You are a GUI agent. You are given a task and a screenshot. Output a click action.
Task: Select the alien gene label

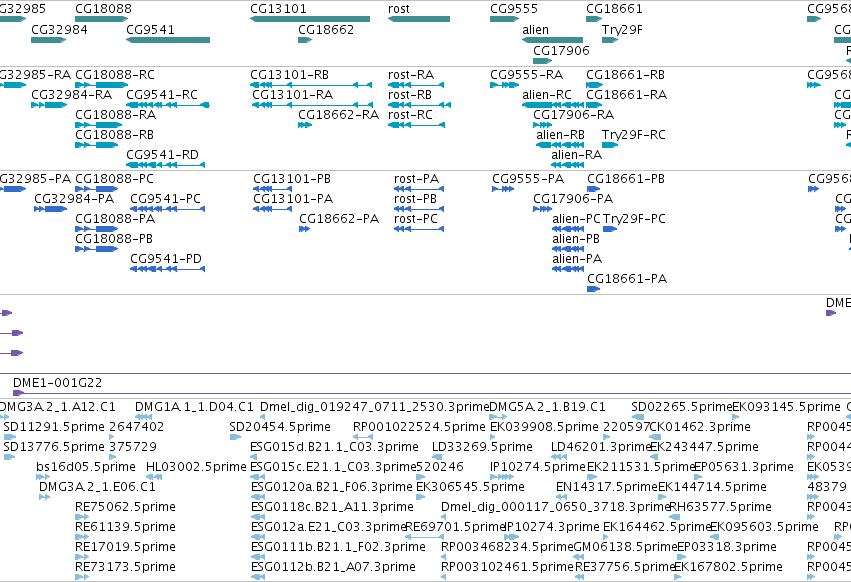tap(535, 29)
